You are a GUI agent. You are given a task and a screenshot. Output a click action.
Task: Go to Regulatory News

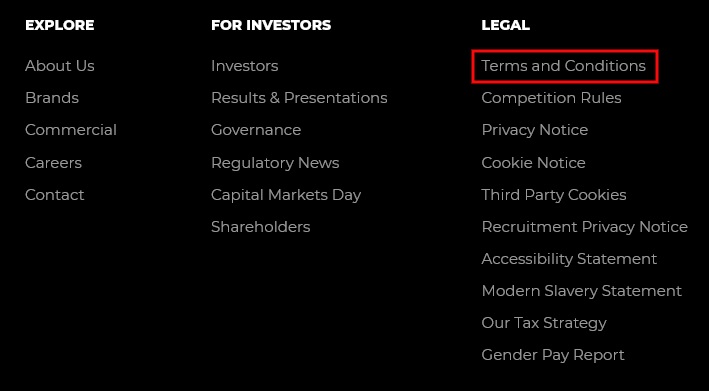(275, 163)
